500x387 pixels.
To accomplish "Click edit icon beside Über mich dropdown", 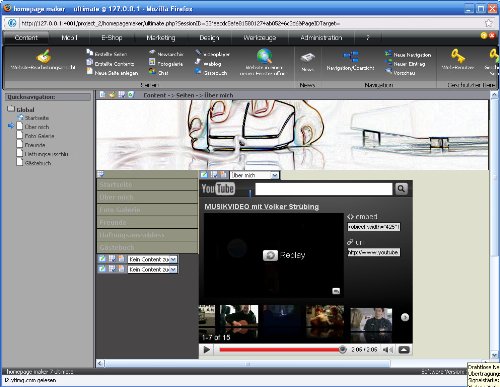I will pos(204,175).
